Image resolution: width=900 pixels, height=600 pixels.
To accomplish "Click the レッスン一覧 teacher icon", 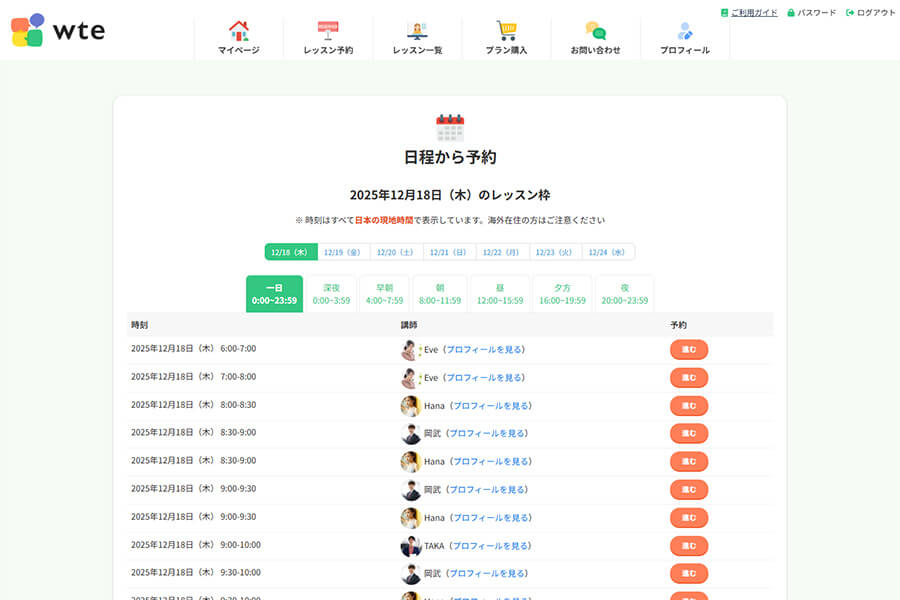I will 417,31.
